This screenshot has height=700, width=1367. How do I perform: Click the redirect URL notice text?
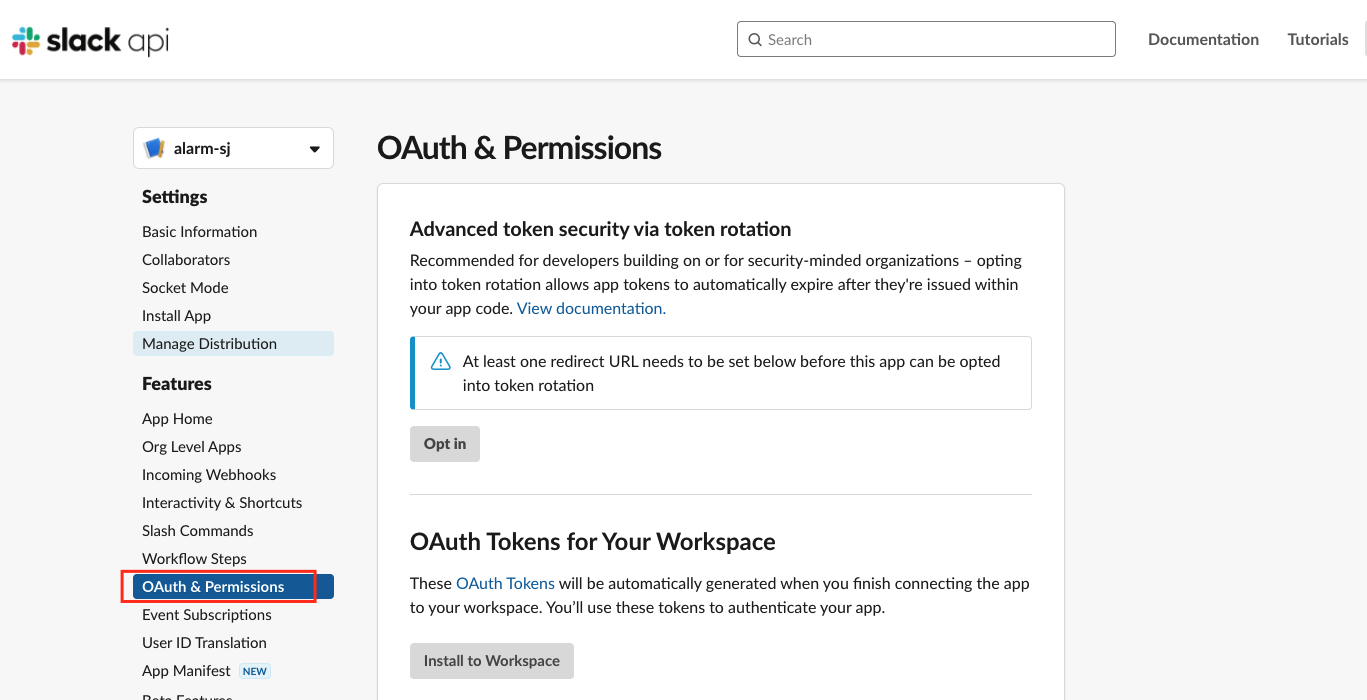coord(732,373)
